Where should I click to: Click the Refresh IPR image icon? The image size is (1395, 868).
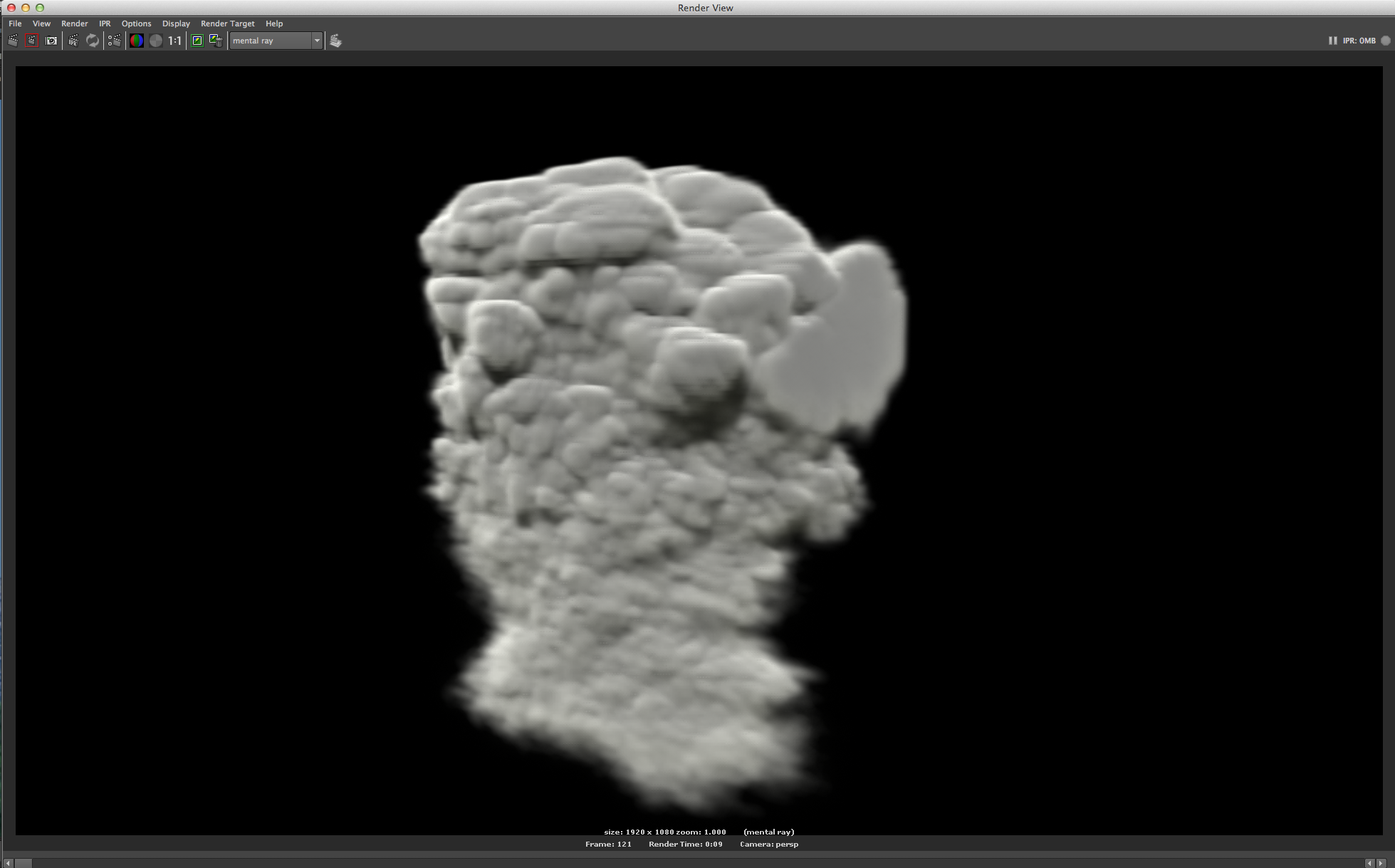pos(93,41)
